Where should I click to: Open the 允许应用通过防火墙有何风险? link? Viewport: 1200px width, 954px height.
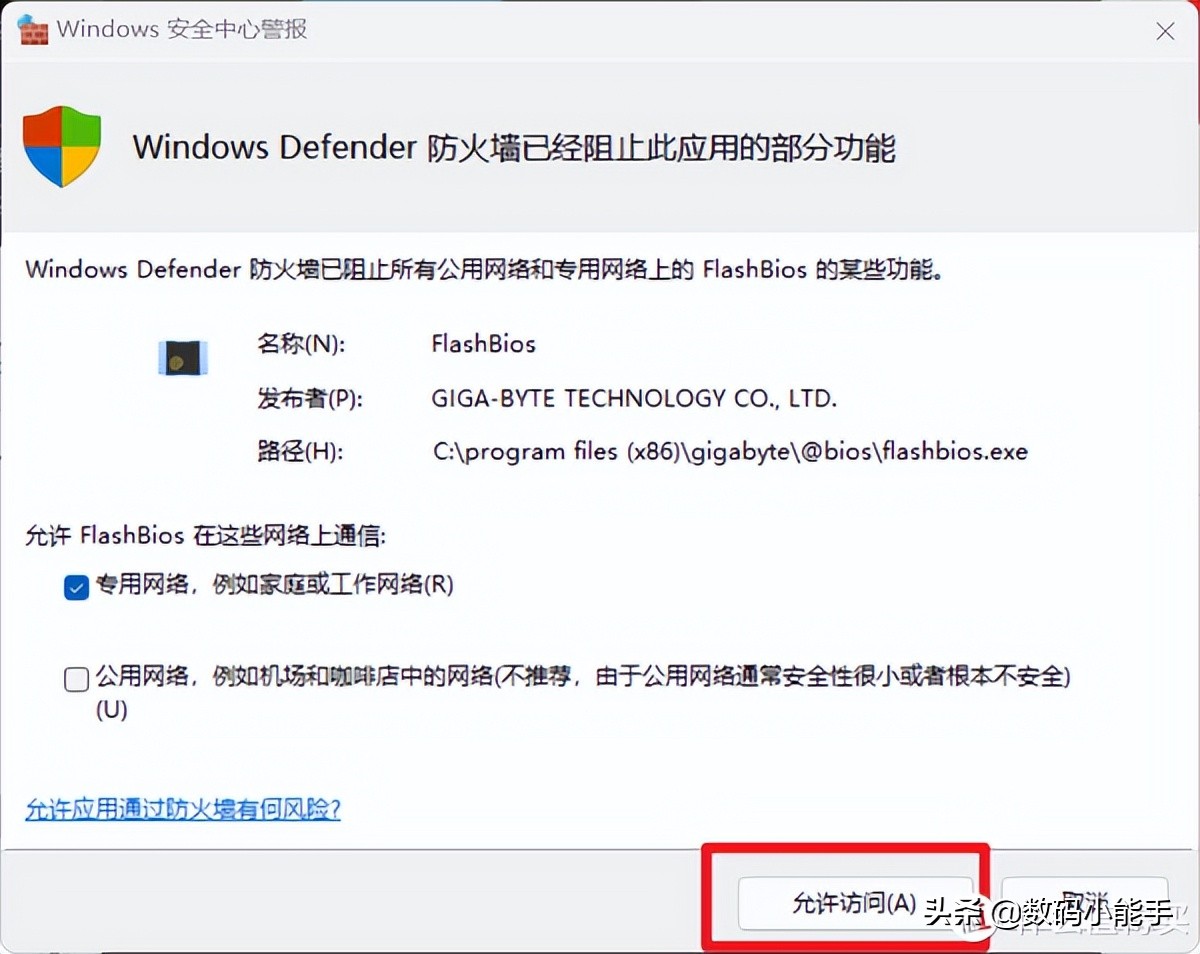183,808
